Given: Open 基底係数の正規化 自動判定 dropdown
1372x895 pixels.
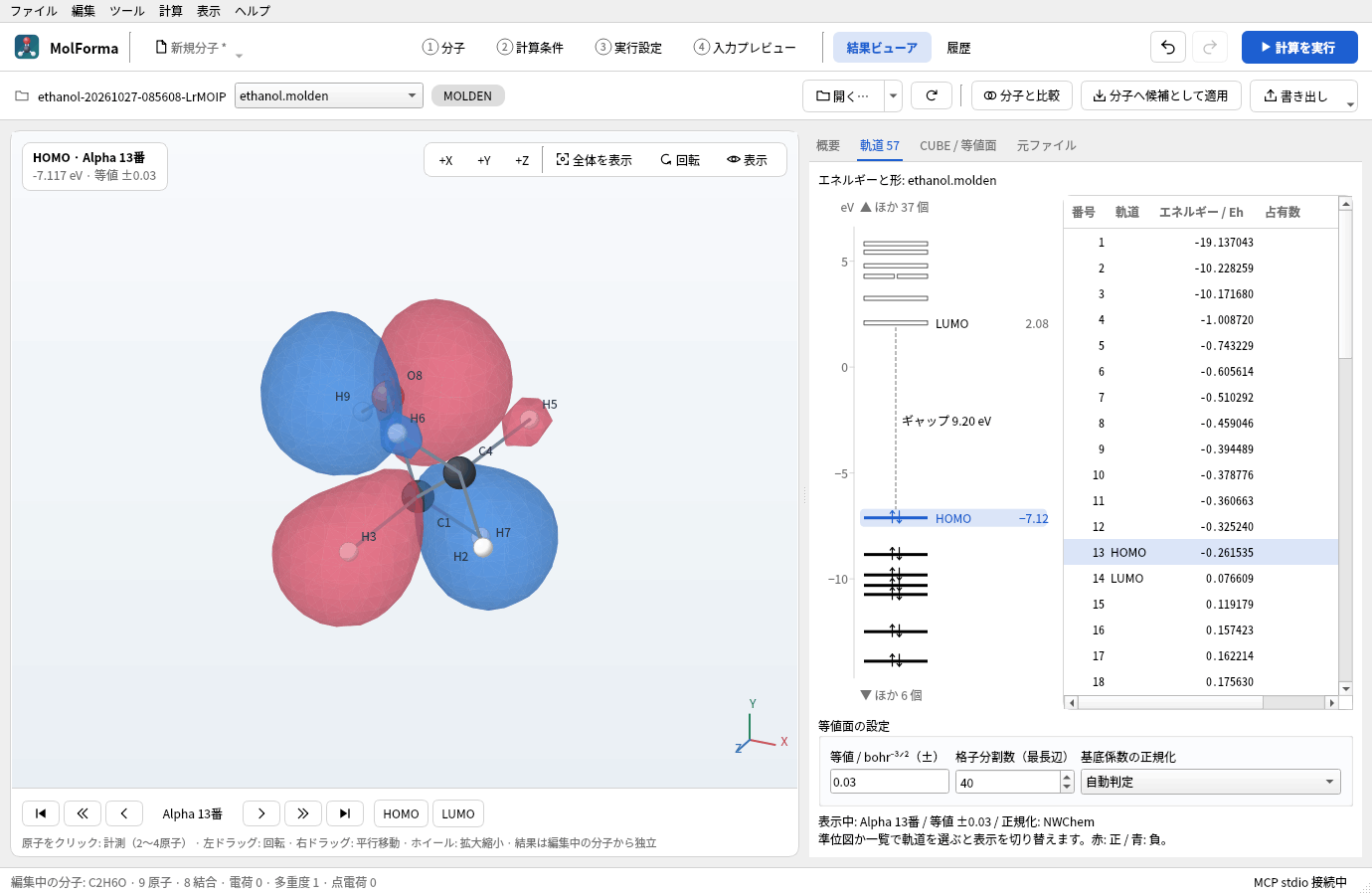Looking at the screenshot, I should pos(1210,782).
